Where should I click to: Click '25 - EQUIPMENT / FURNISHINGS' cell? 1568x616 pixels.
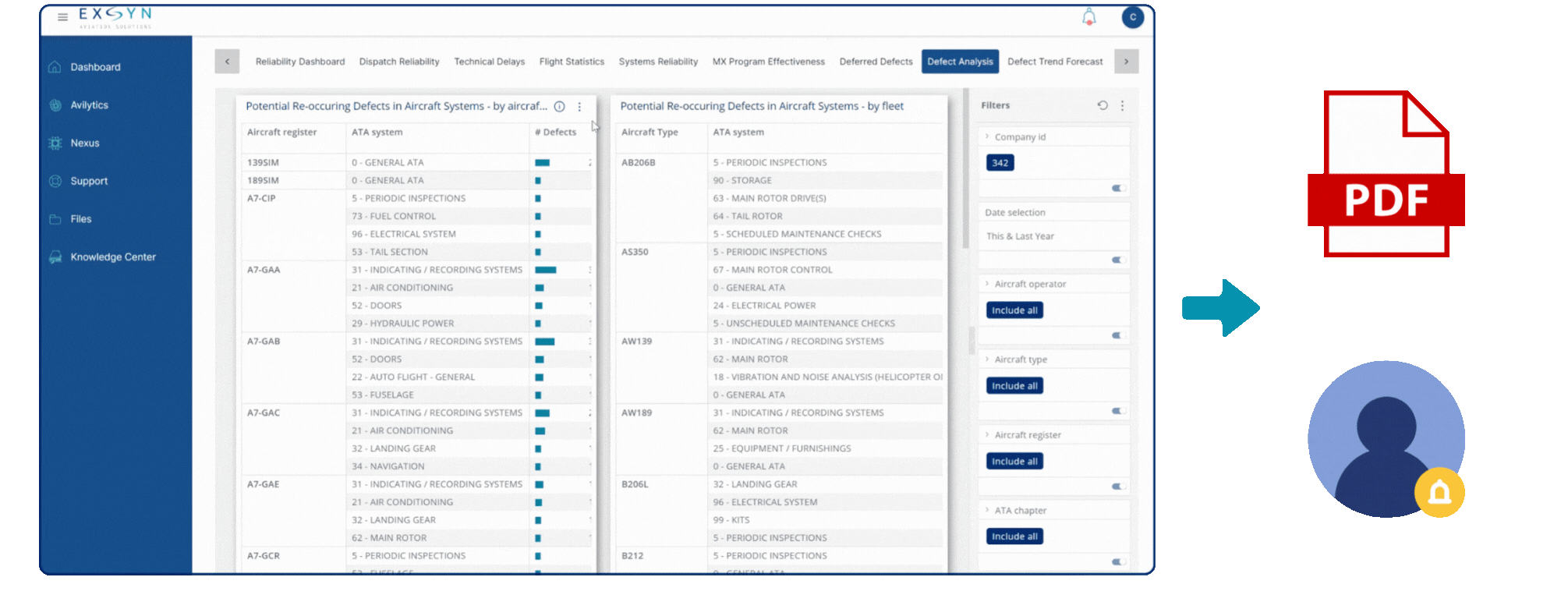(x=782, y=448)
